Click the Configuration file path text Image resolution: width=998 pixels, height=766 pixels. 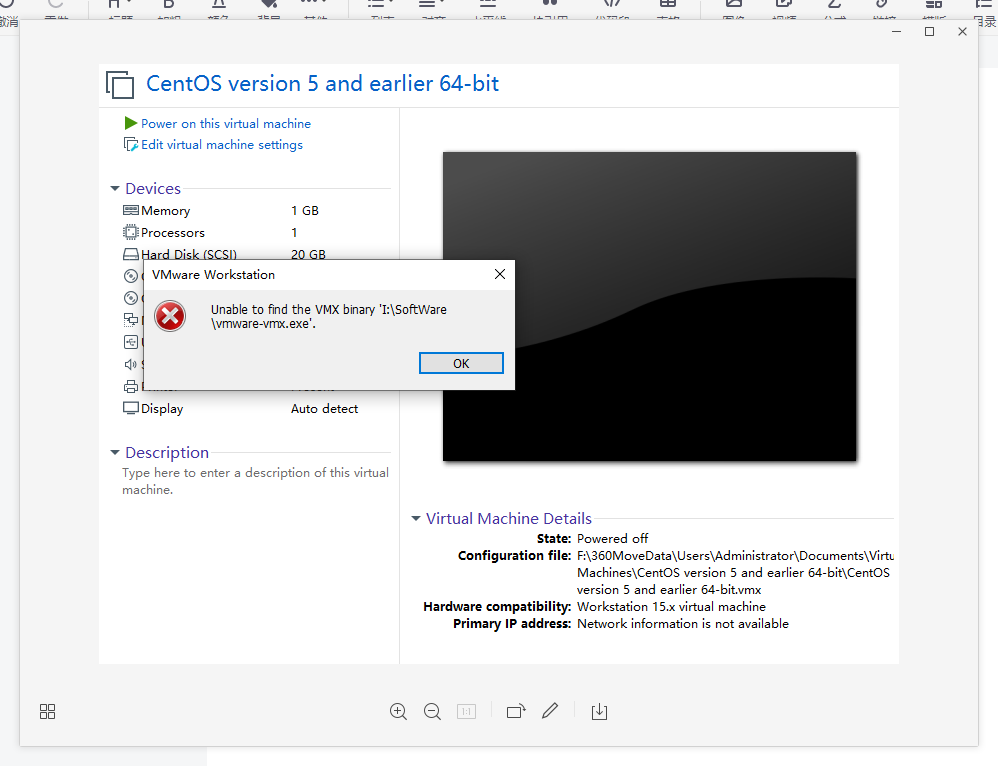coord(735,572)
